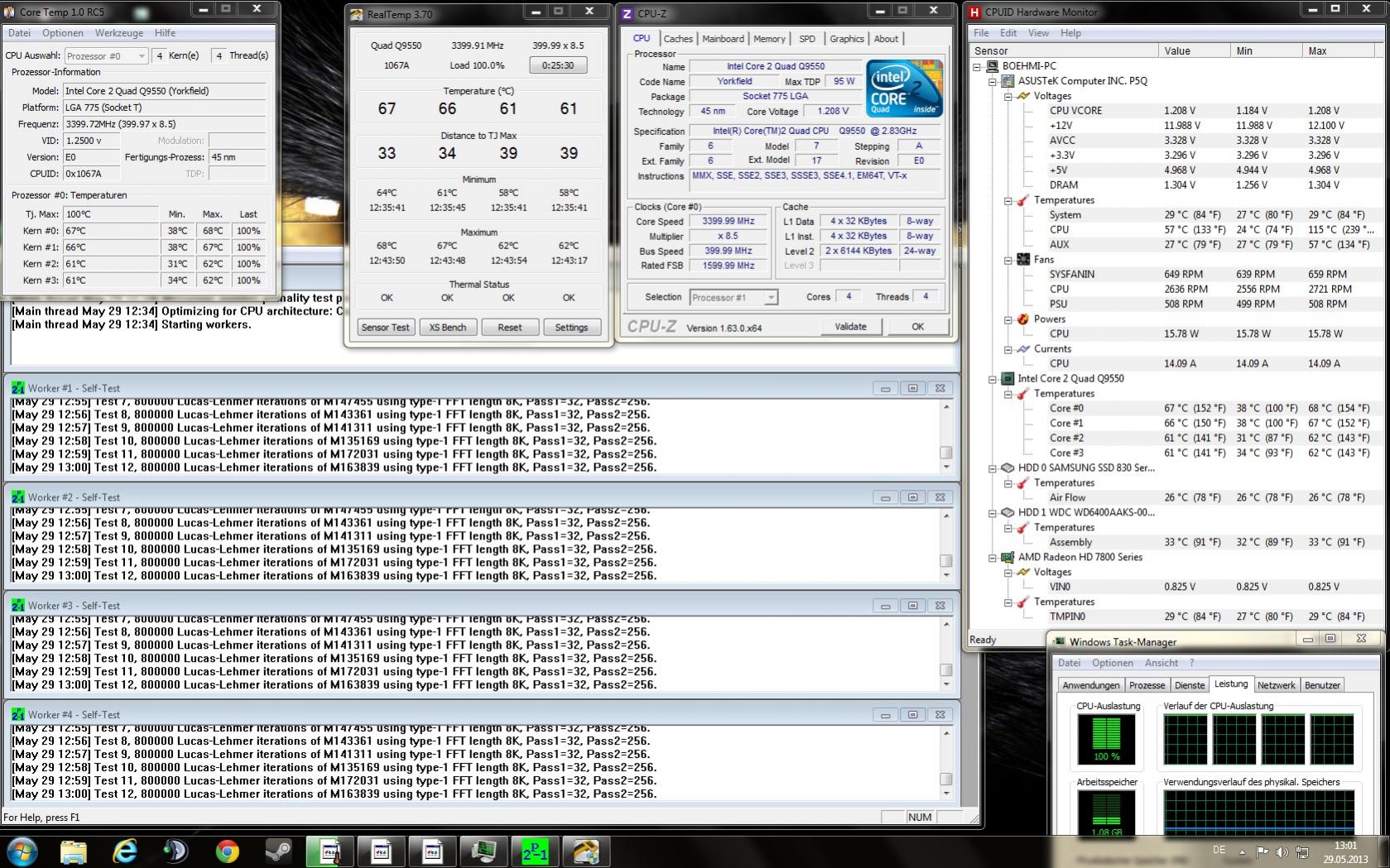Click RealTemp XS Bench button

click(x=448, y=328)
